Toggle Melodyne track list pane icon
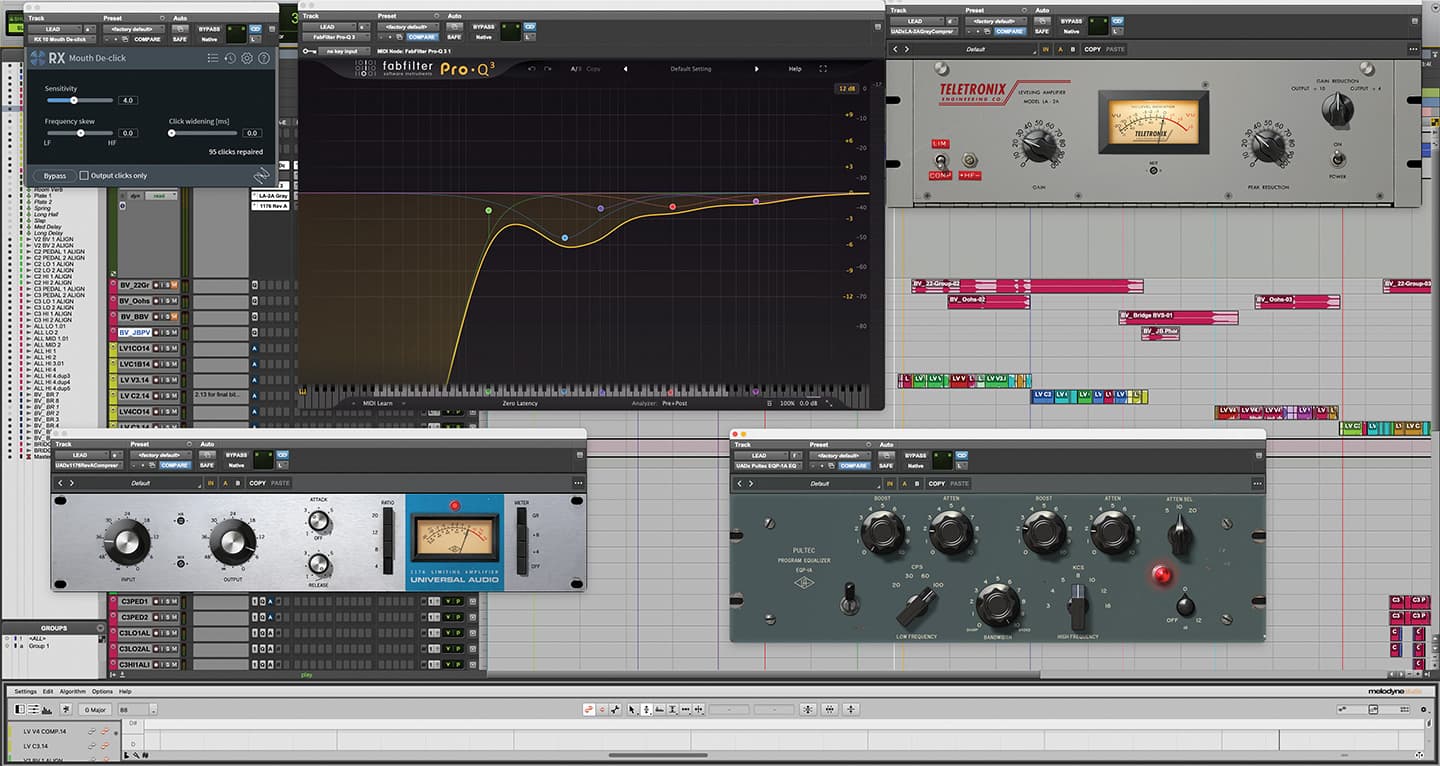 (x=19, y=709)
